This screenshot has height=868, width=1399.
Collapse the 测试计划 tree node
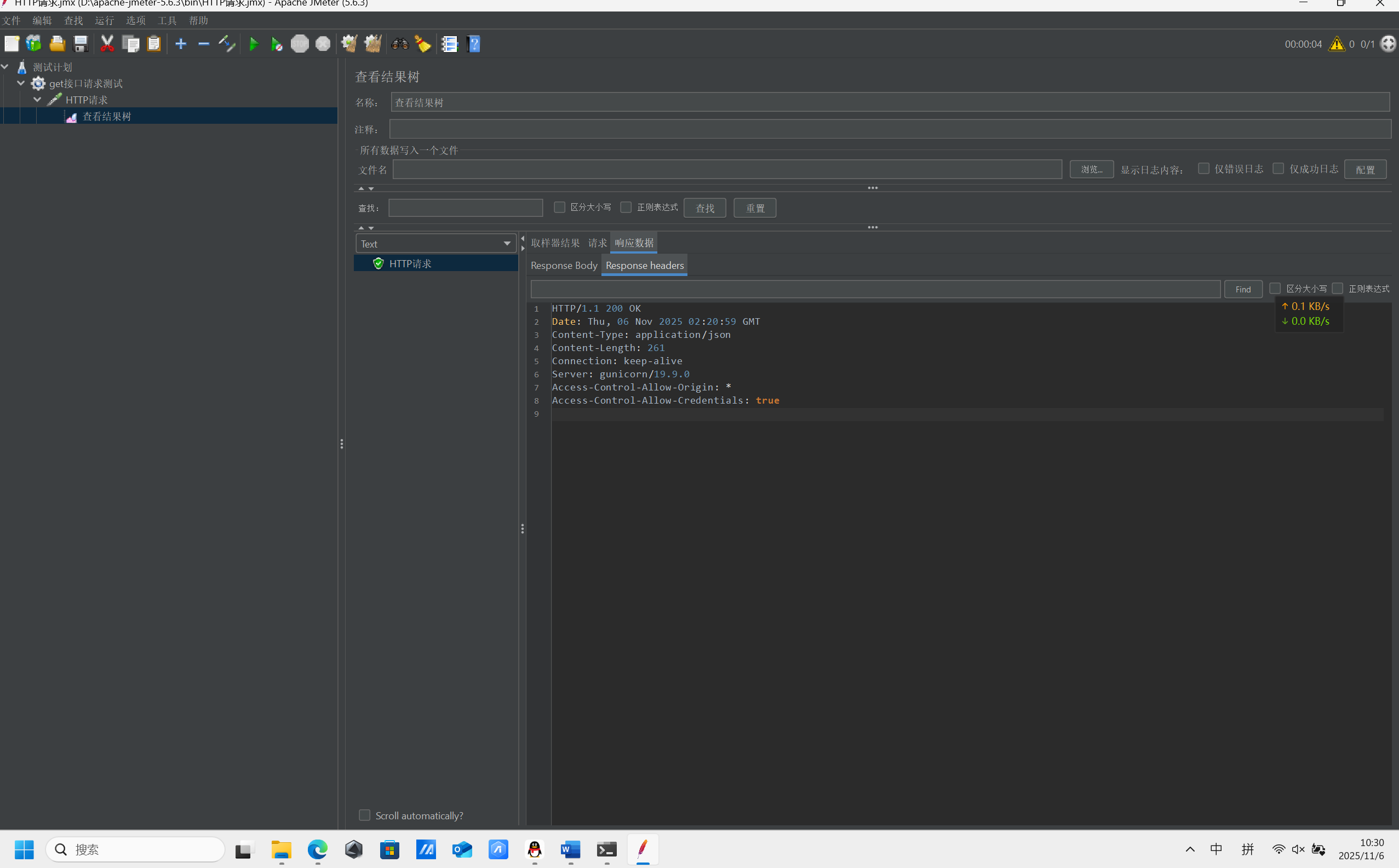(x=5, y=67)
